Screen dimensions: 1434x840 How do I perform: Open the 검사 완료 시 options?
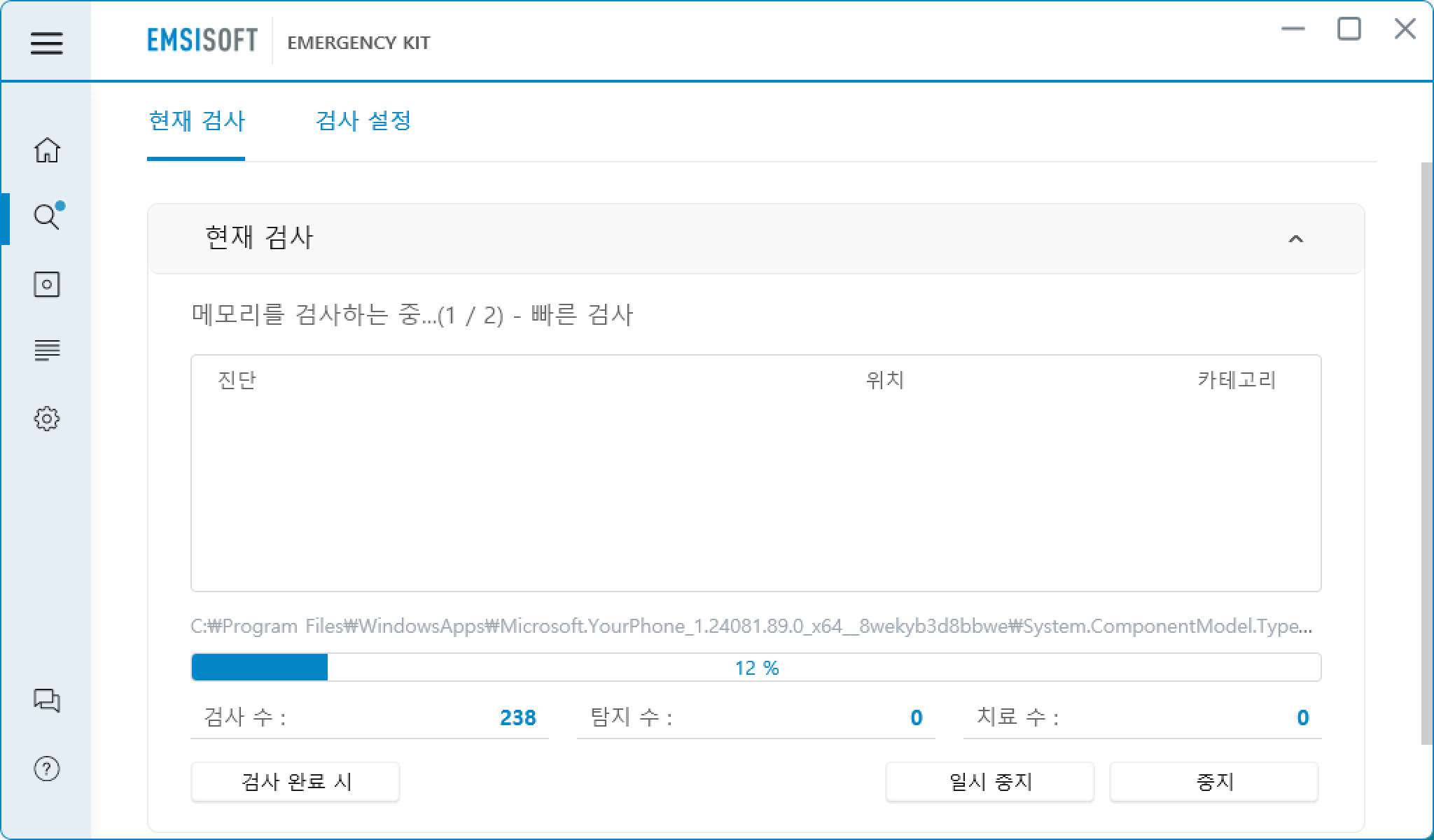295,781
